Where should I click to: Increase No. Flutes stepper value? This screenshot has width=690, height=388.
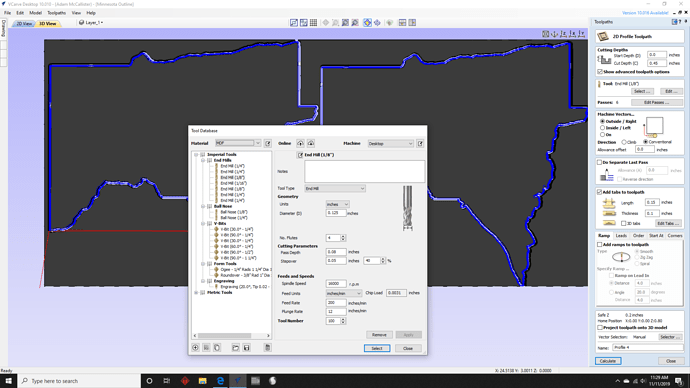pyautogui.click(x=343, y=236)
